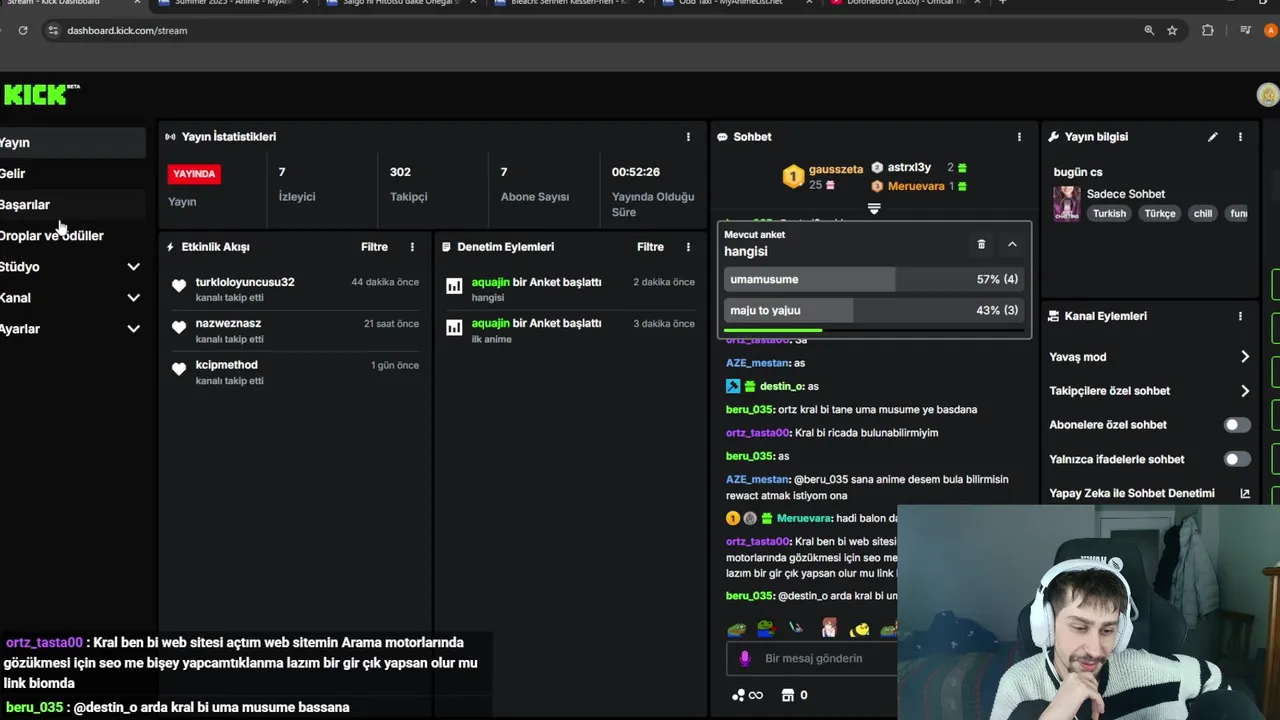Image resolution: width=1280 pixels, height=720 pixels.
Task: Click the anime girl emote above message box
Action: 828,628
